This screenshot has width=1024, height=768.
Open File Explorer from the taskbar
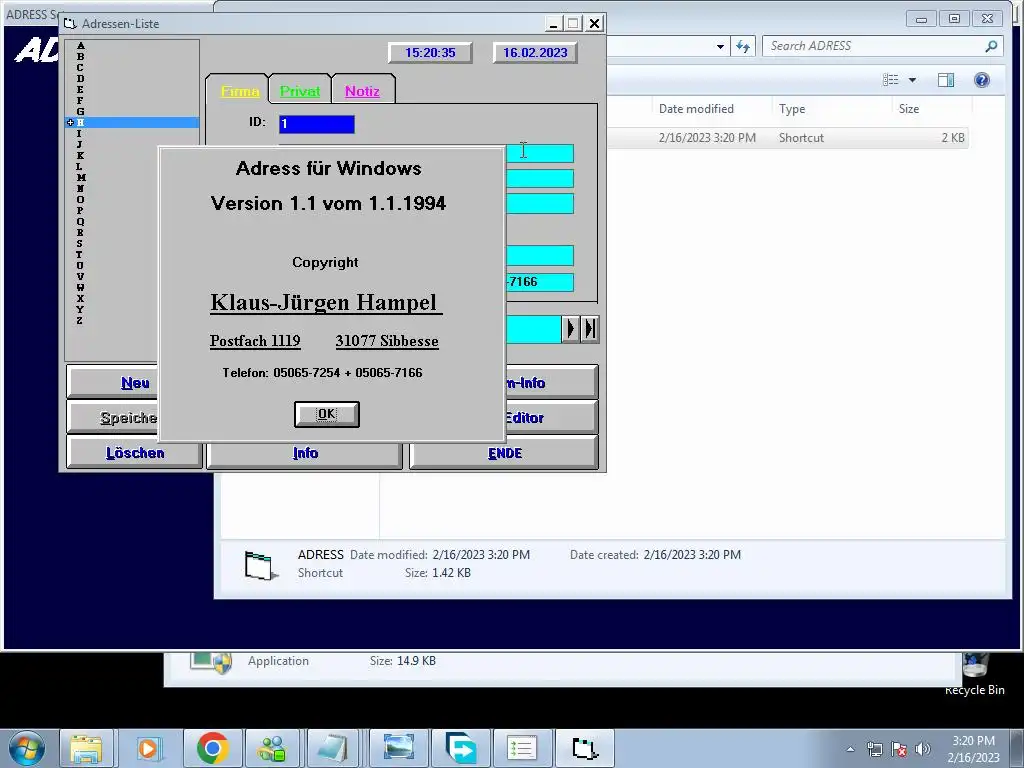pyautogui.click(x=86, y=748)
